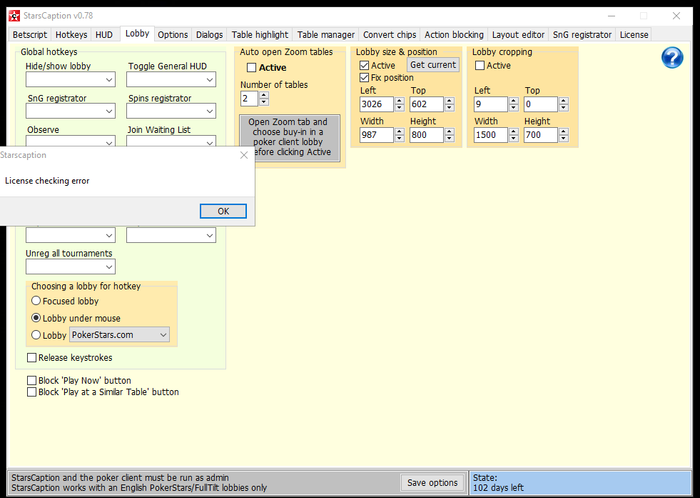Click the lobby Height field 800
This screenshot has height=498, width=700.
coord(426,135)
